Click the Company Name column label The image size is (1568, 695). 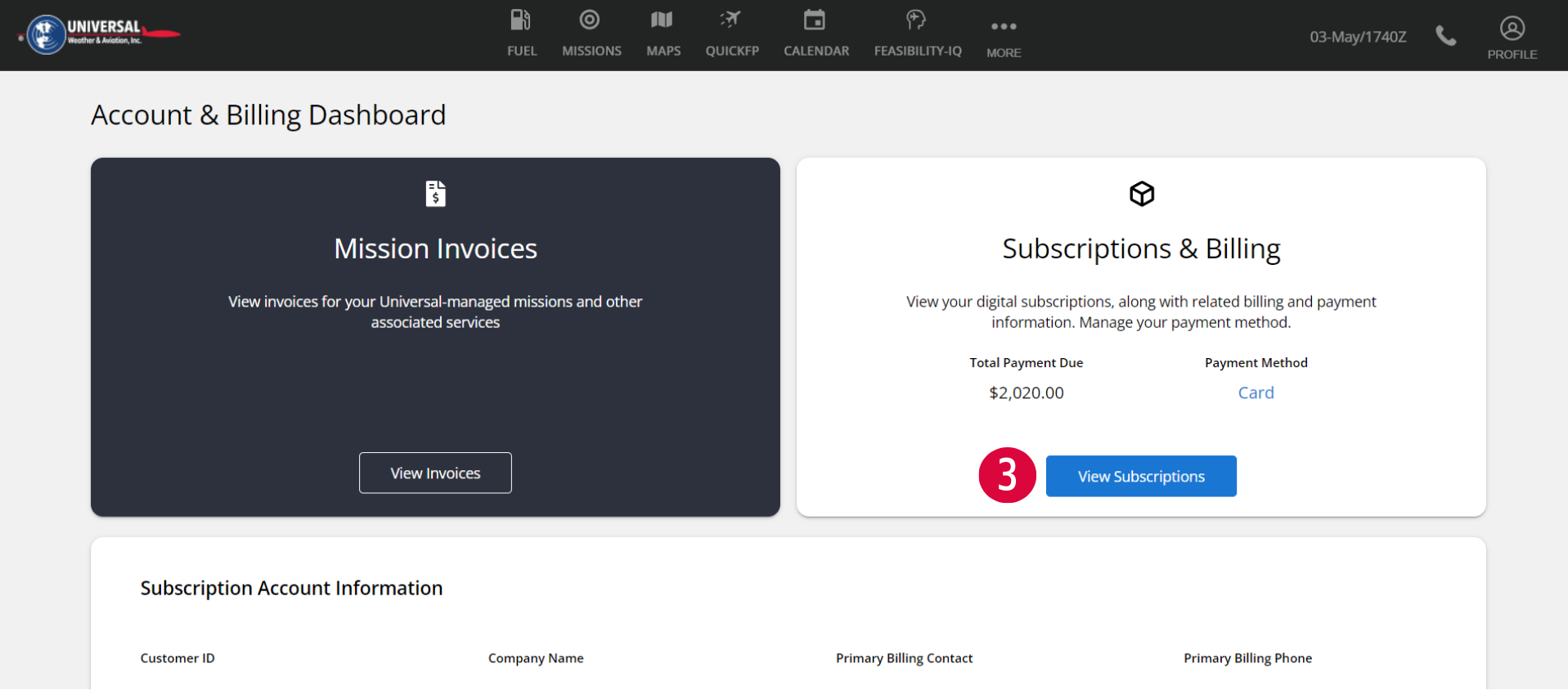[536, 658]
